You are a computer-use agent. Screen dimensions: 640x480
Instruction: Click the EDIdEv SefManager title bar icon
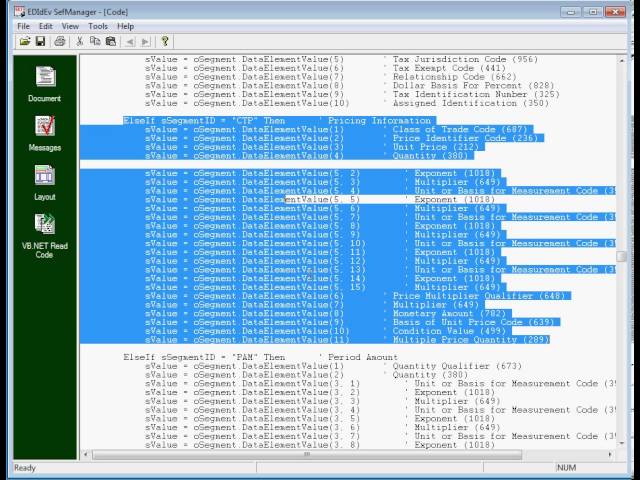click(x=19, y=11)
